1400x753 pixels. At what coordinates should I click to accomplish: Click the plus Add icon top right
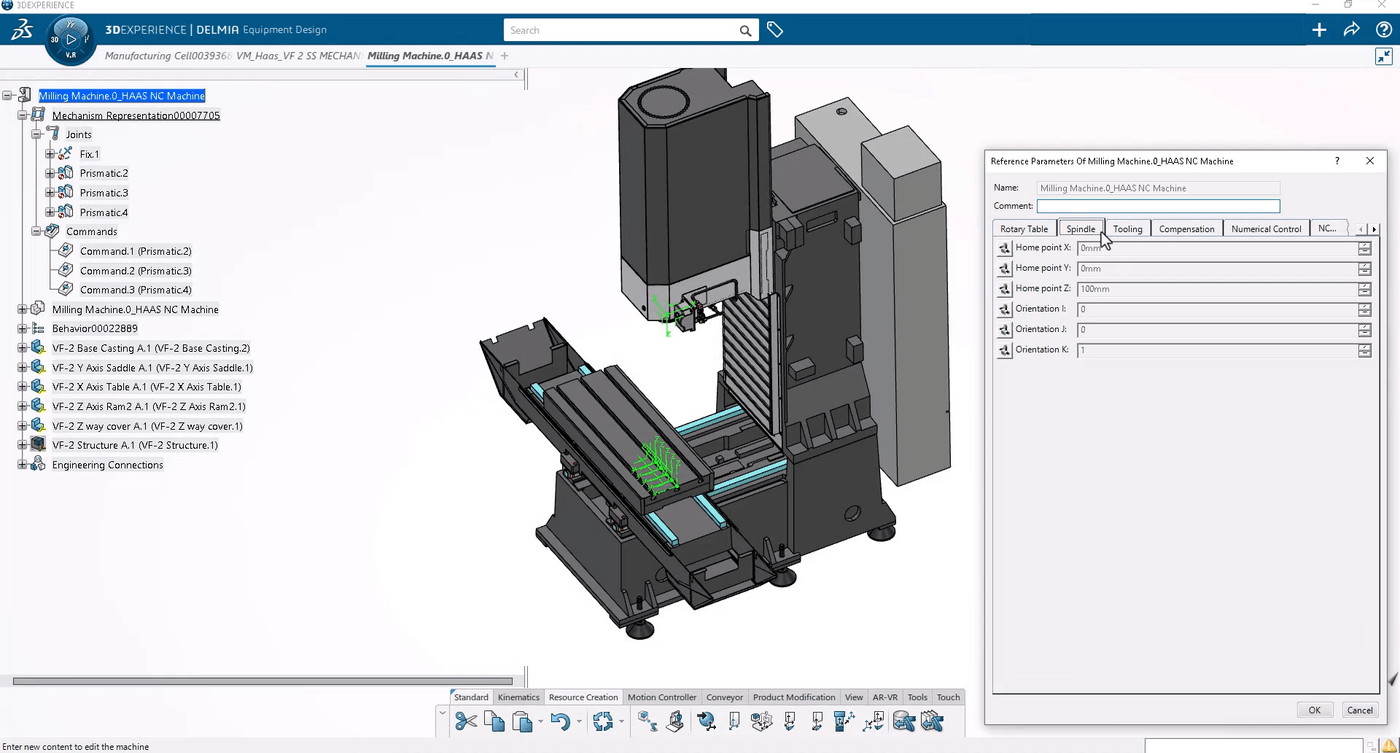coord(1319,30)
